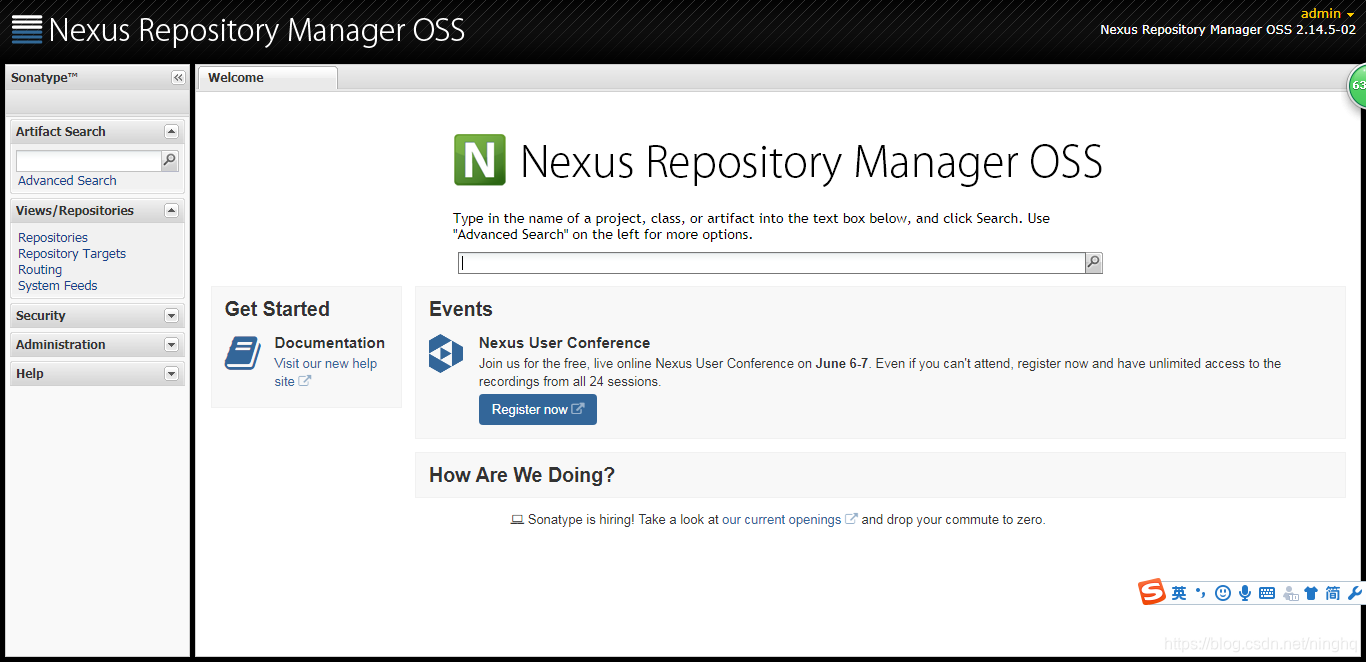
Task: Click the green status circle badge
Action: coord(1357,86)
